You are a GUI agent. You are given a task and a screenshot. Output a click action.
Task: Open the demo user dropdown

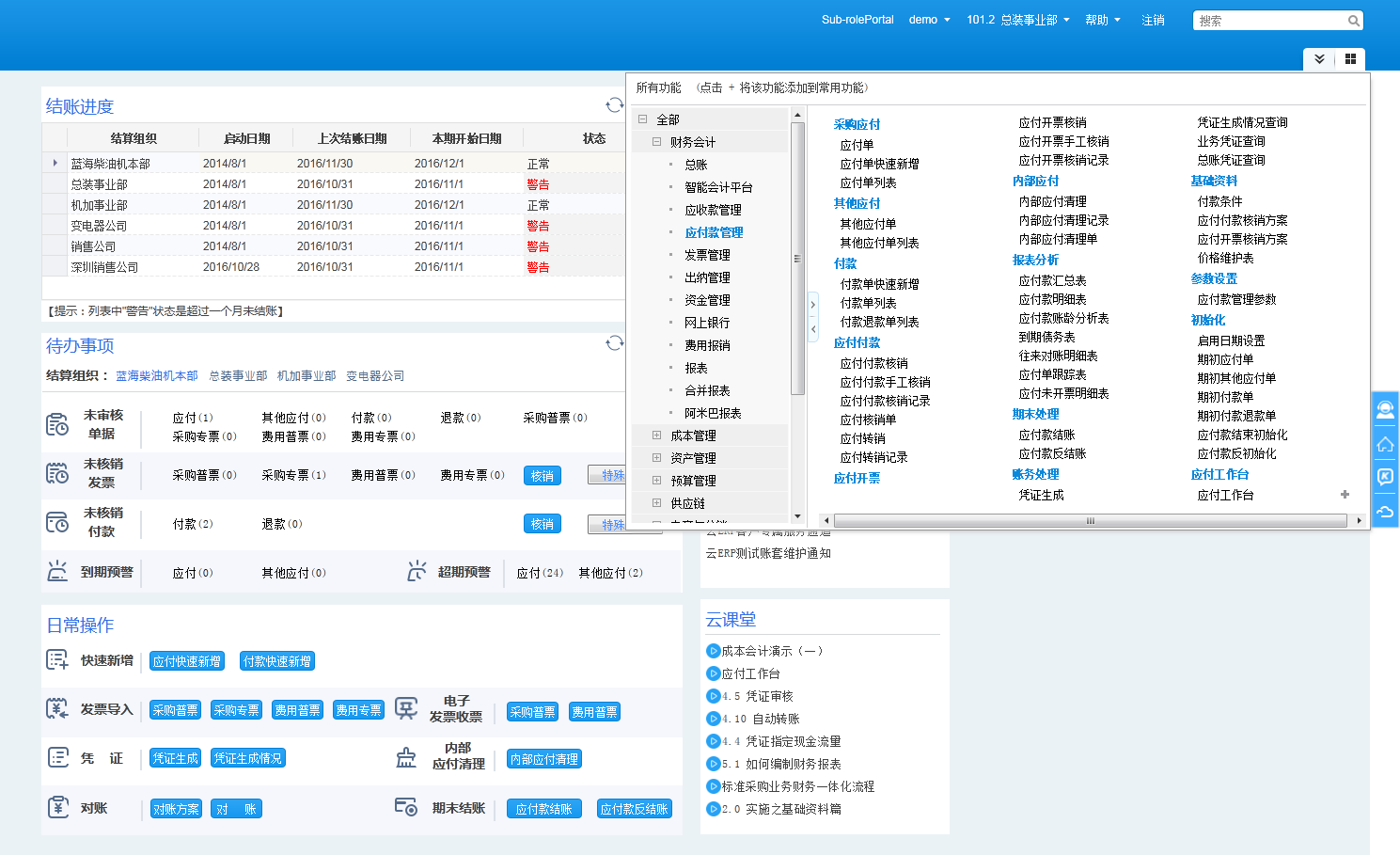(929, 20)
